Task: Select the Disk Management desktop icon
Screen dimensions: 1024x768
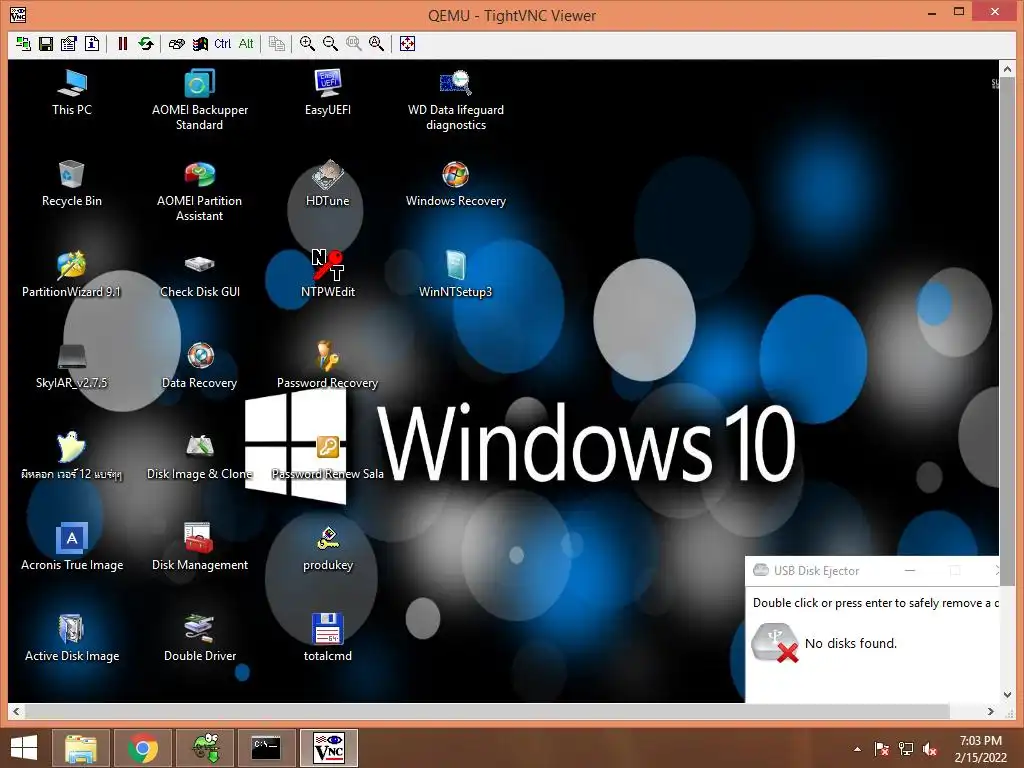Action: click(x=200, y=547)
